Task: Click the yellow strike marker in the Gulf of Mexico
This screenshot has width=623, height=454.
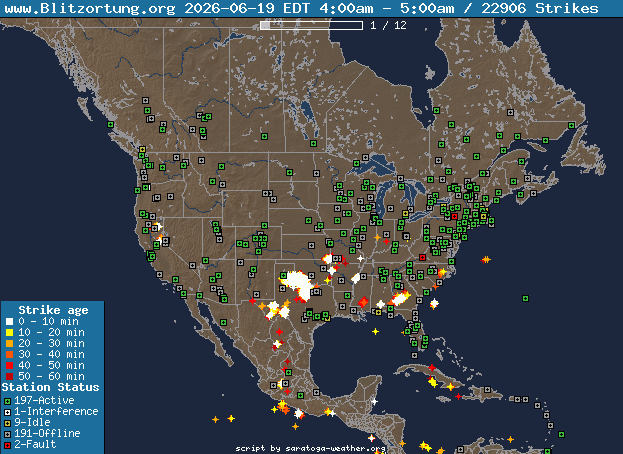Action: (375, 331)
